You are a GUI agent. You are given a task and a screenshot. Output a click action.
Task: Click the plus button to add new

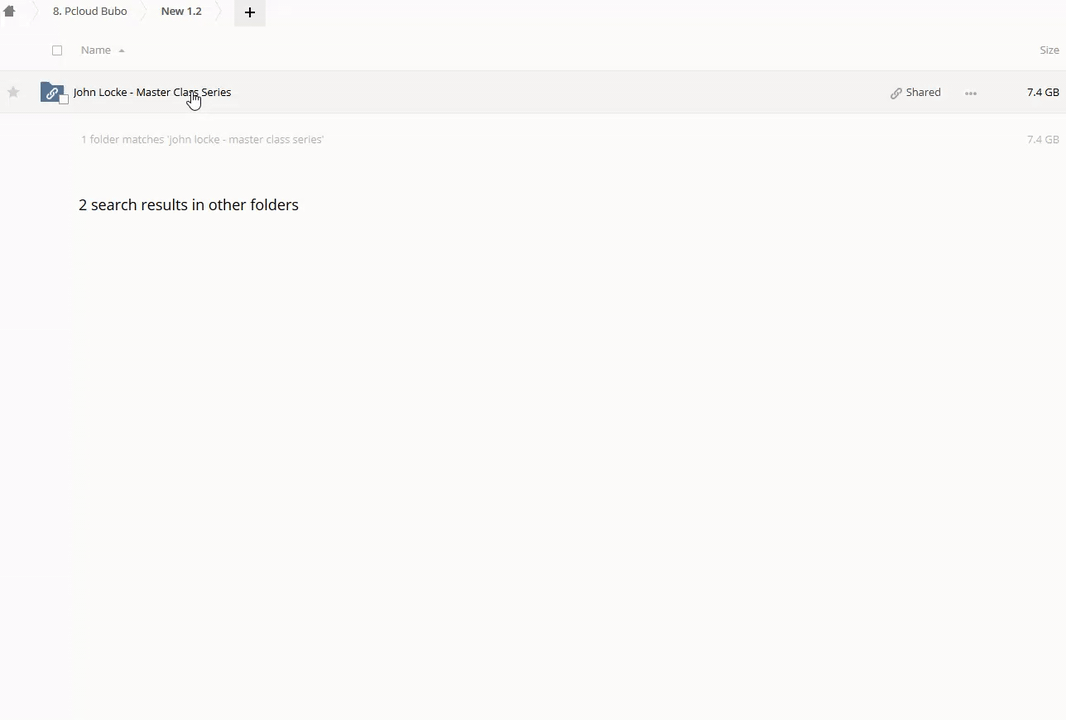coord(250,12)
